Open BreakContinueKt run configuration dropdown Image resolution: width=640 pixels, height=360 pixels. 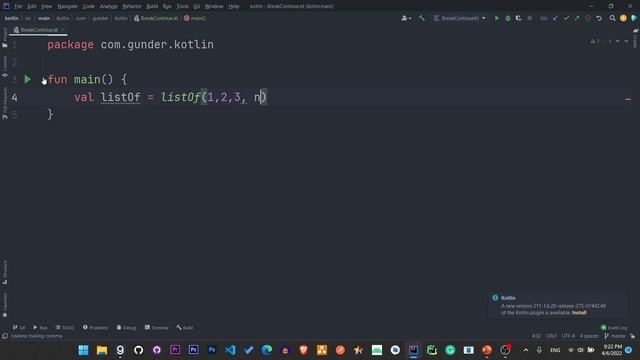(x=460, y=18)
